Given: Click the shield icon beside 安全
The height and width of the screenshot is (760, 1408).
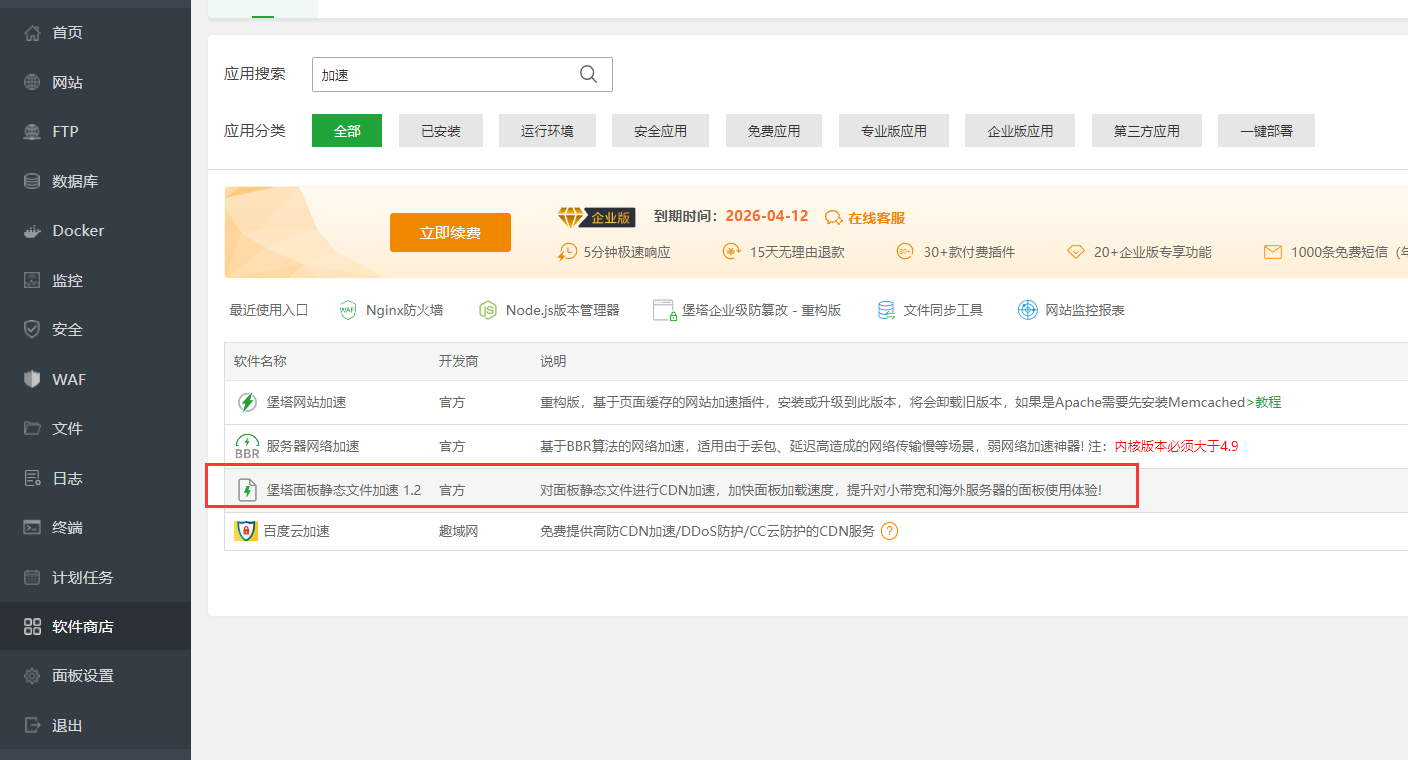Looking at the screenshot, I should [32, 329].
